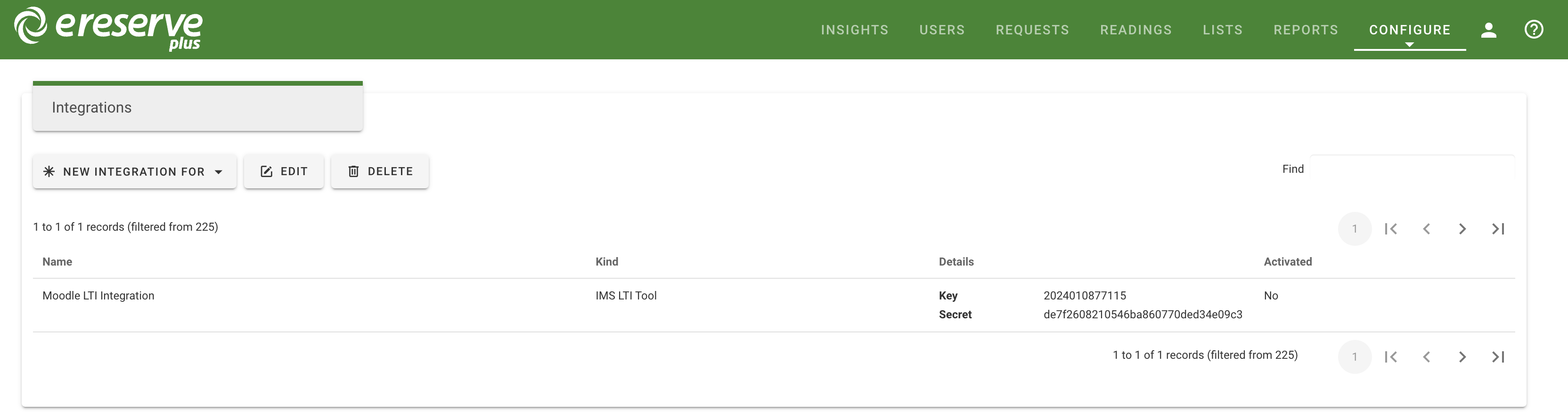
Task: Open the user account profile icon
Action: [1488, 30]
